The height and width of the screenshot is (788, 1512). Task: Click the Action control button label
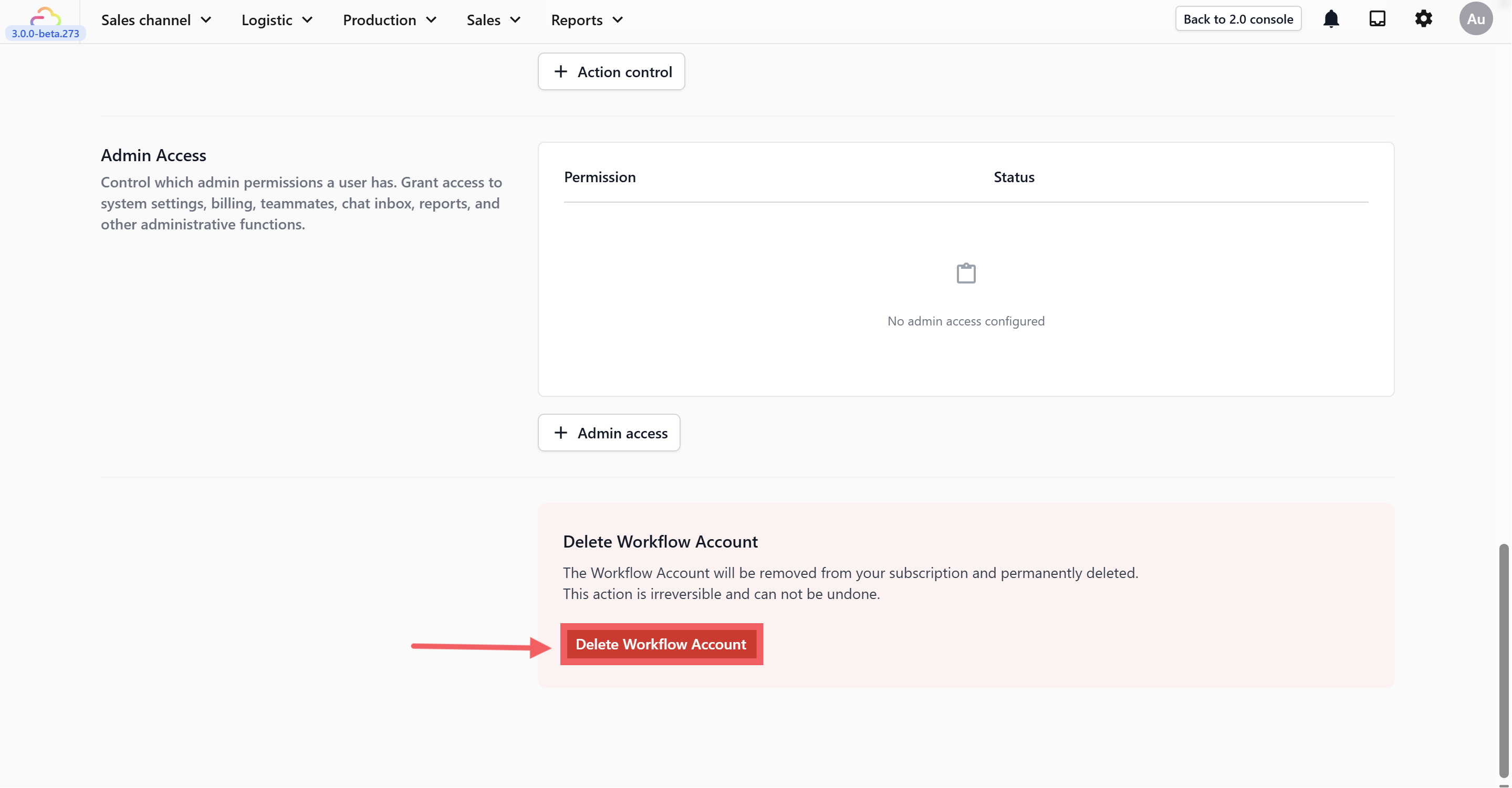[x=624, y=71]
